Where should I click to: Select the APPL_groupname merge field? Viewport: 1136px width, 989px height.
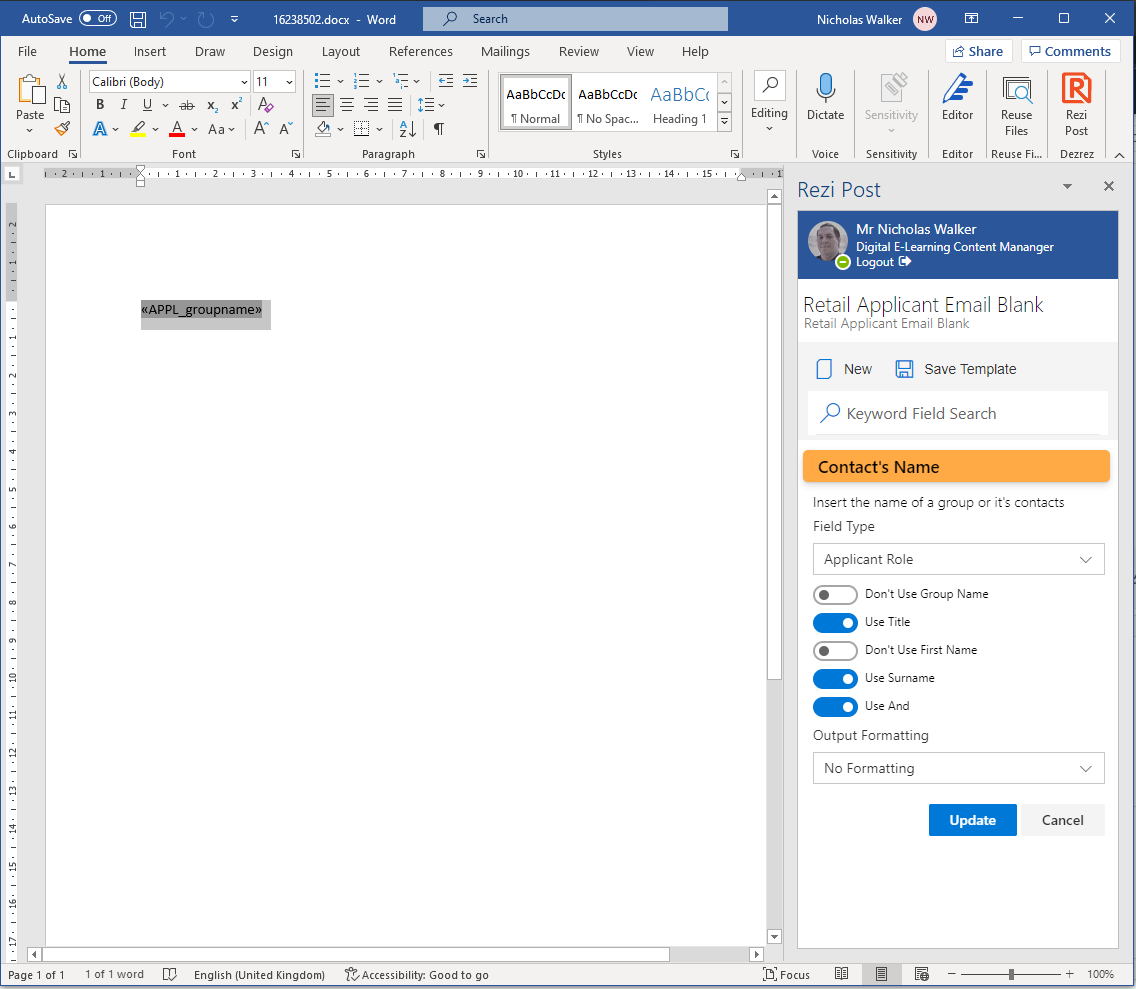click(x=201, y=310)
